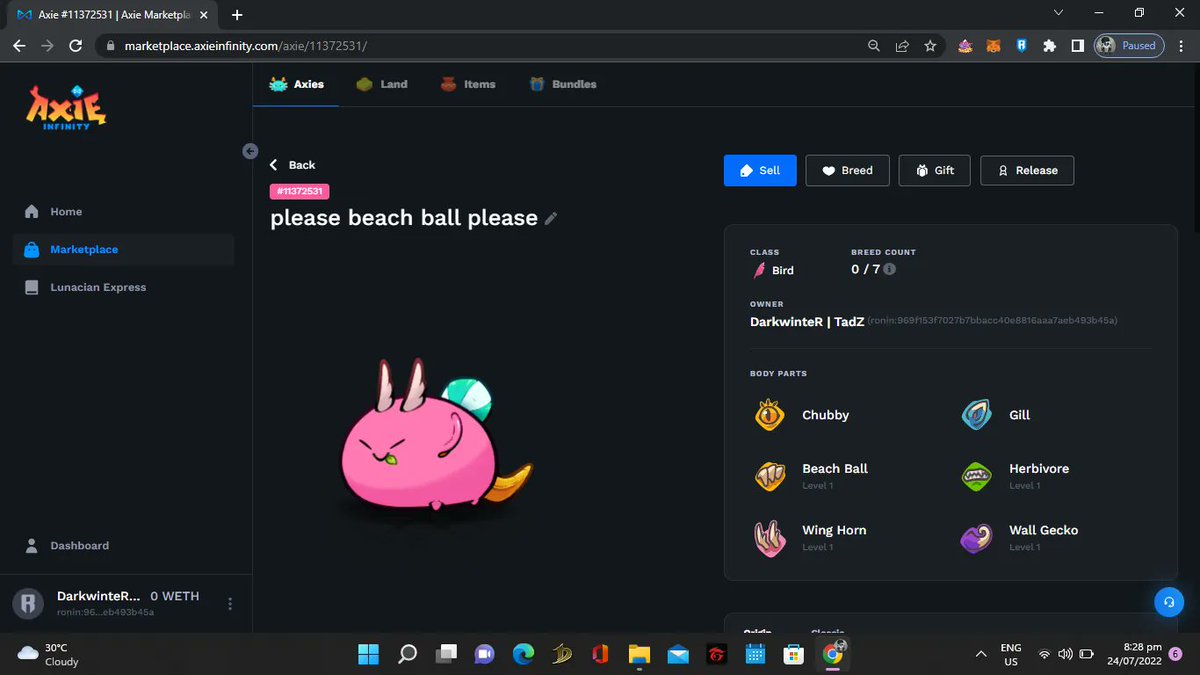Open the MetaMask fox extension
Viewport: 1200px width, 675px height.
coord(993,46)
